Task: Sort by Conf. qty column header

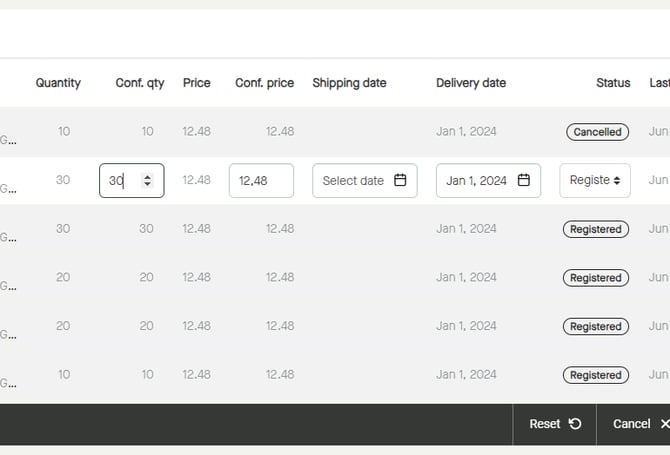Action: click(140, 83)
